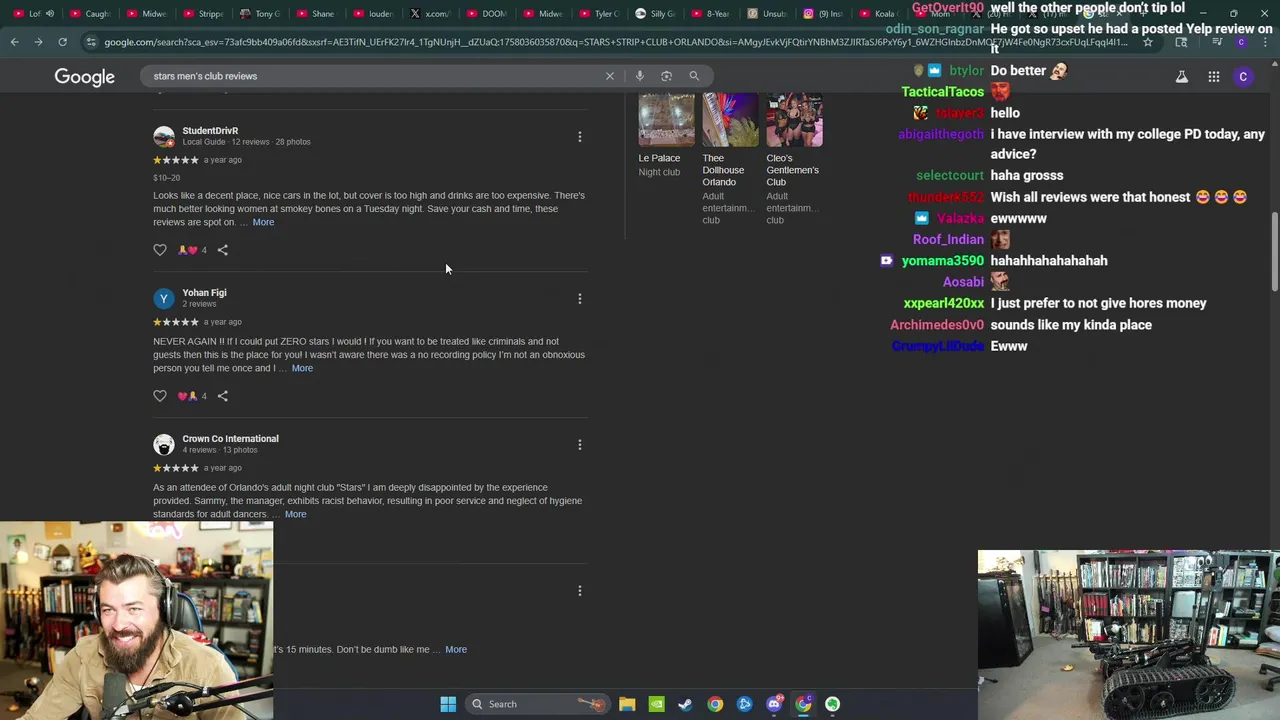The width and height of the screenshot is (1280, 720).
Task: Open StudentDyinR profile avatar
Action: coord(164,136)
